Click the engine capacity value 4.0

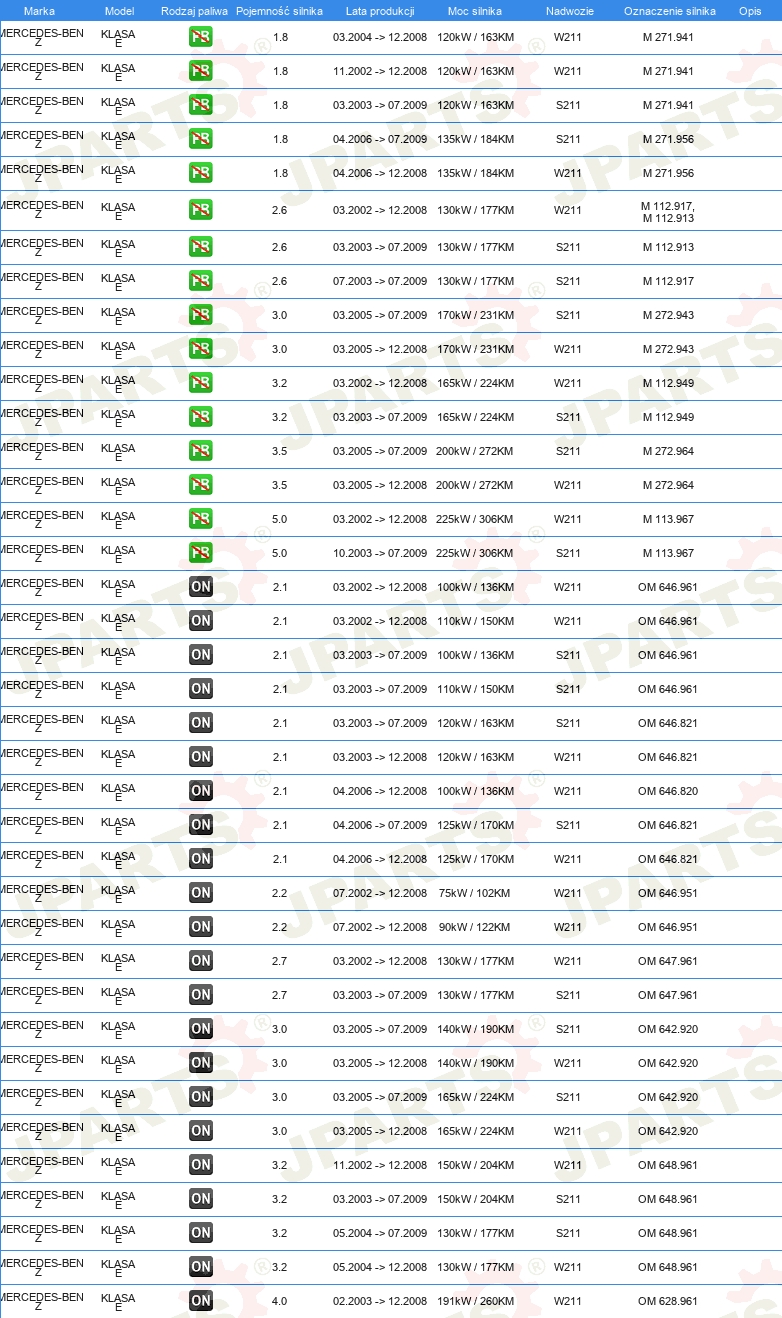[280, 1302]
